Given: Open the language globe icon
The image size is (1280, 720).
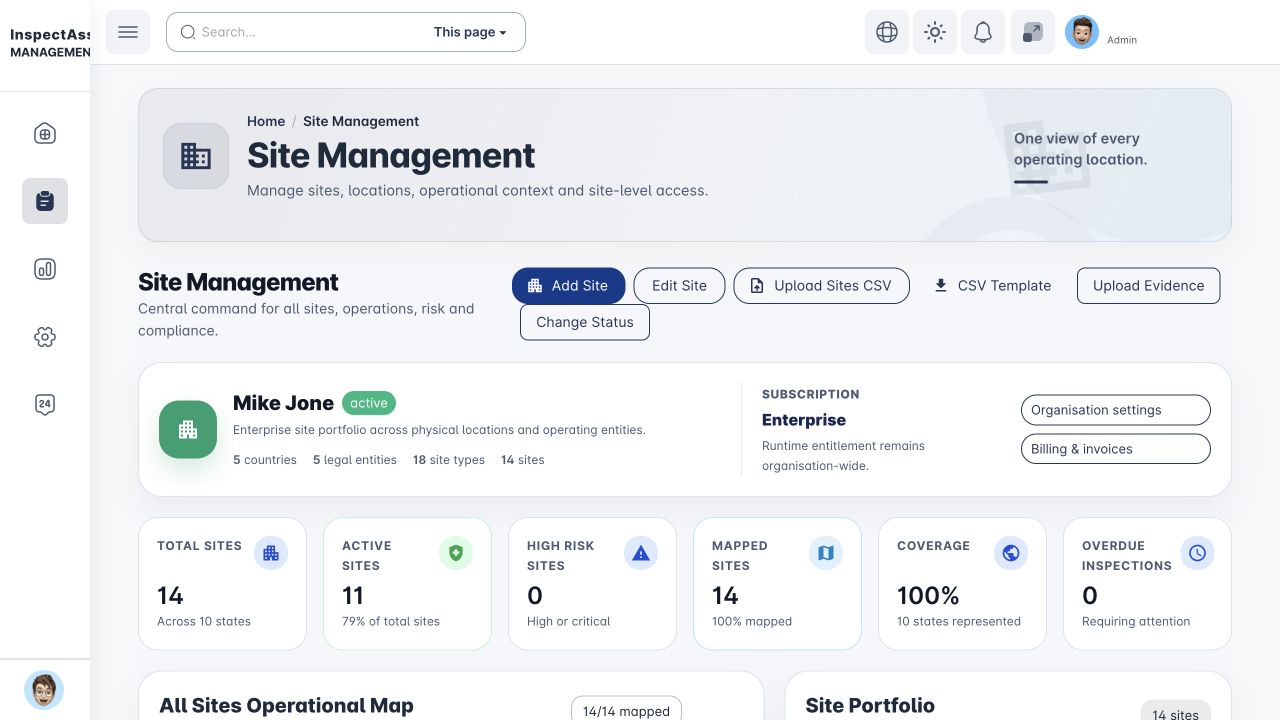Looking at the screenshot, I should [887, 32].
